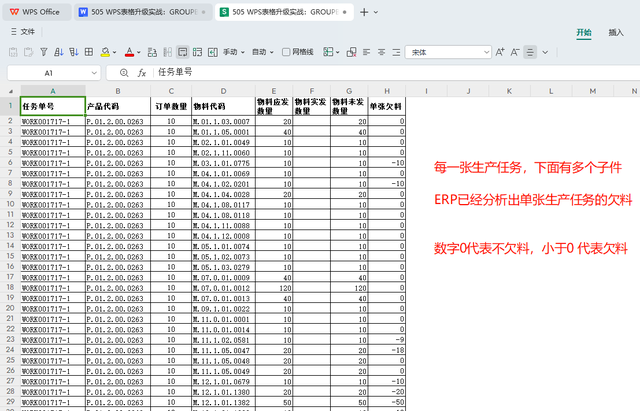Select the spreadsheet tab 505 WPS表格
640x411 pixels.
click(284, 12)
